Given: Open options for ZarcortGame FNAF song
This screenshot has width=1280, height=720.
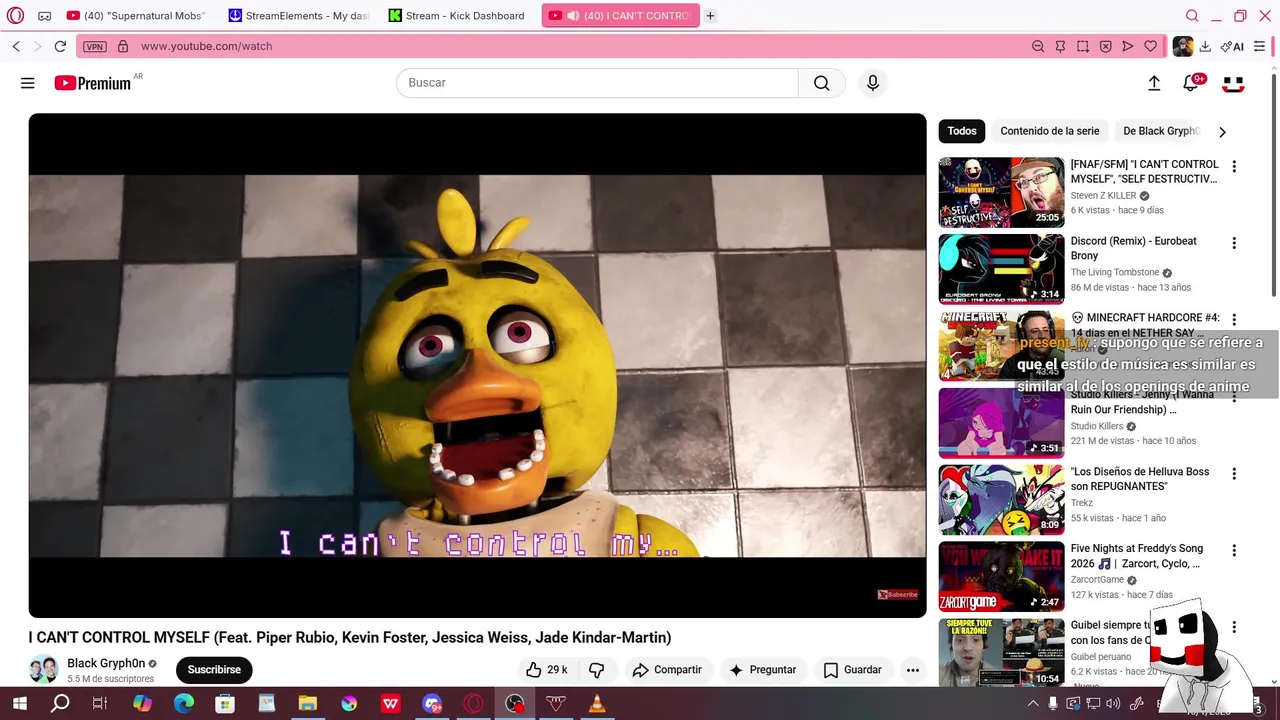Looking at the screenshot, I should tap(1234, 551).
